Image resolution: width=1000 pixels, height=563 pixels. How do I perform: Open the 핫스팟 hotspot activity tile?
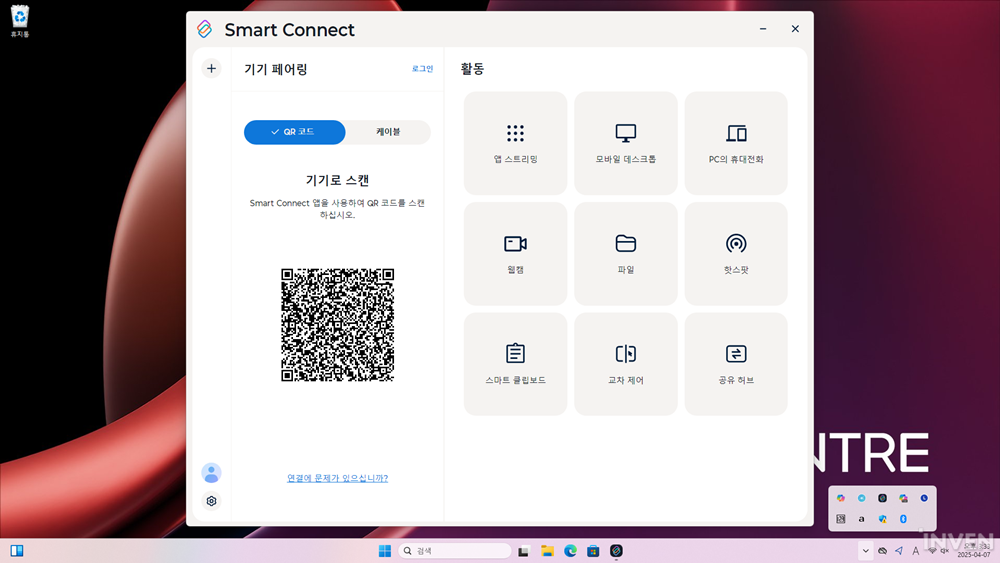click(736, 253)
